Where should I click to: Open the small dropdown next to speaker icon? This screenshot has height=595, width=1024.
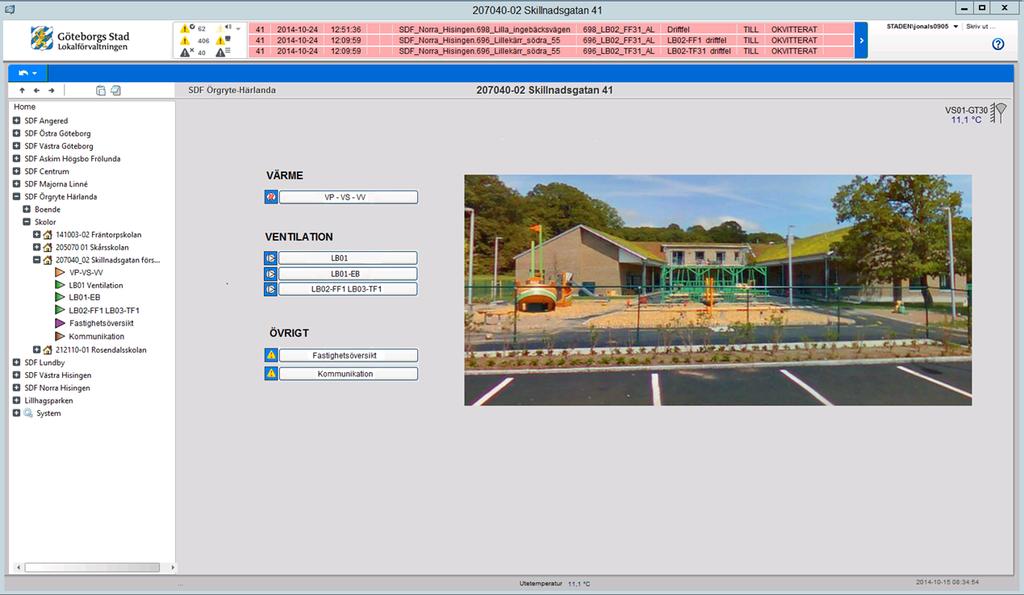pyautogui.click(x=238, y=29)
